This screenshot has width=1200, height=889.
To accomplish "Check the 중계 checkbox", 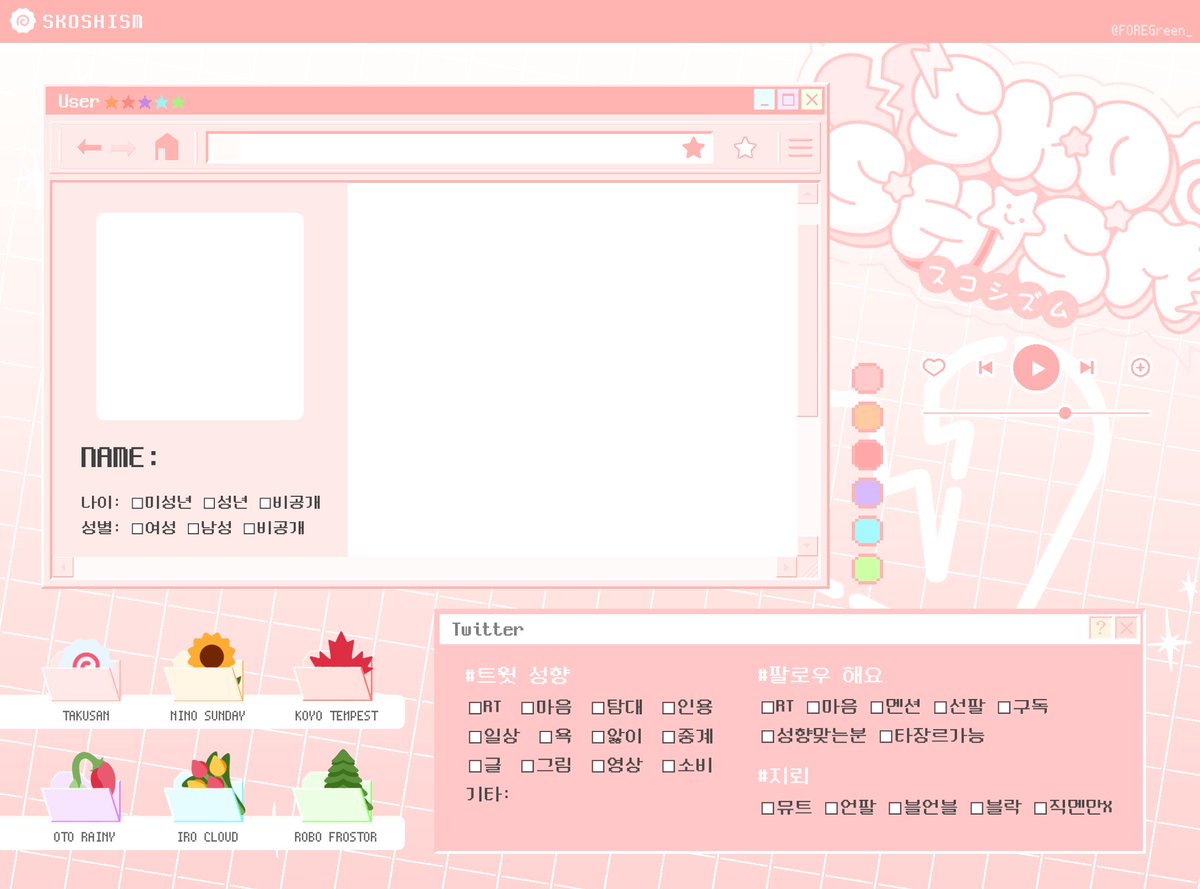I will pyautogui.click(x=669, y=737).
